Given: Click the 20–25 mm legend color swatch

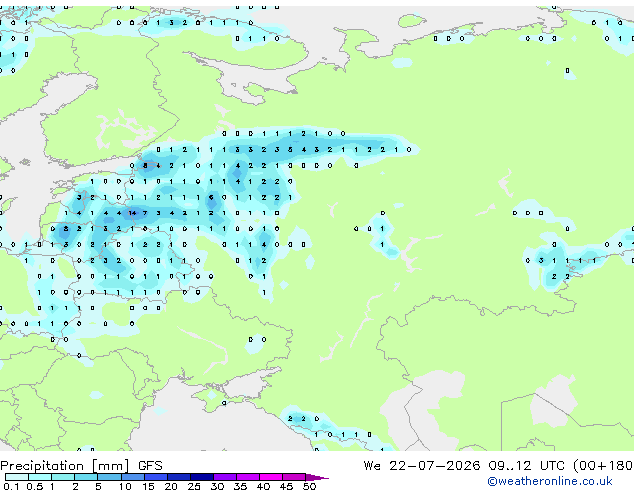Looking at the screenshot, I should coord(178,477).
